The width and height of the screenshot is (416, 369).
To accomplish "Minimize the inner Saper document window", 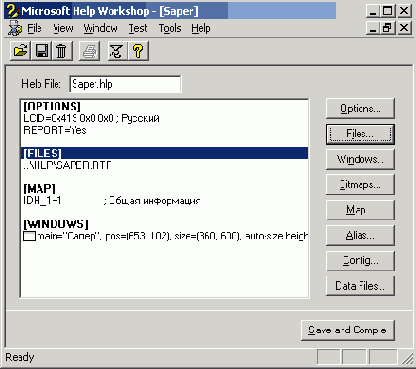I will point(373,28).
